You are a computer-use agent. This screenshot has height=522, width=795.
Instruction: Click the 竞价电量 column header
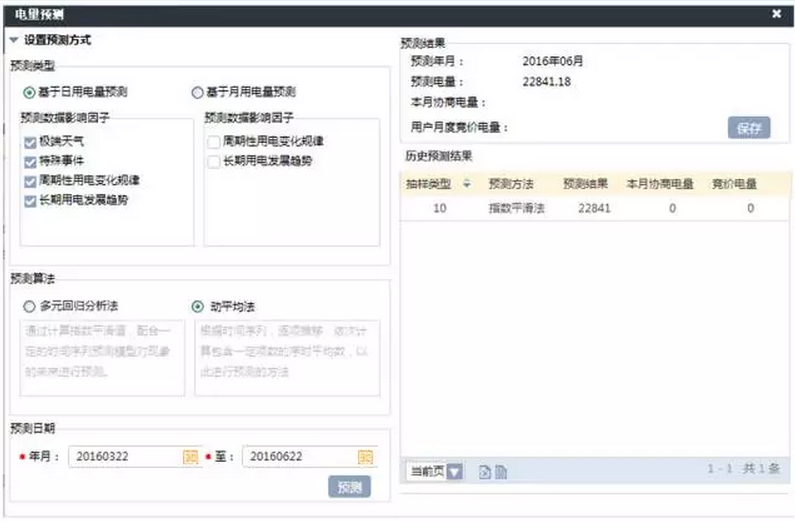734,184
